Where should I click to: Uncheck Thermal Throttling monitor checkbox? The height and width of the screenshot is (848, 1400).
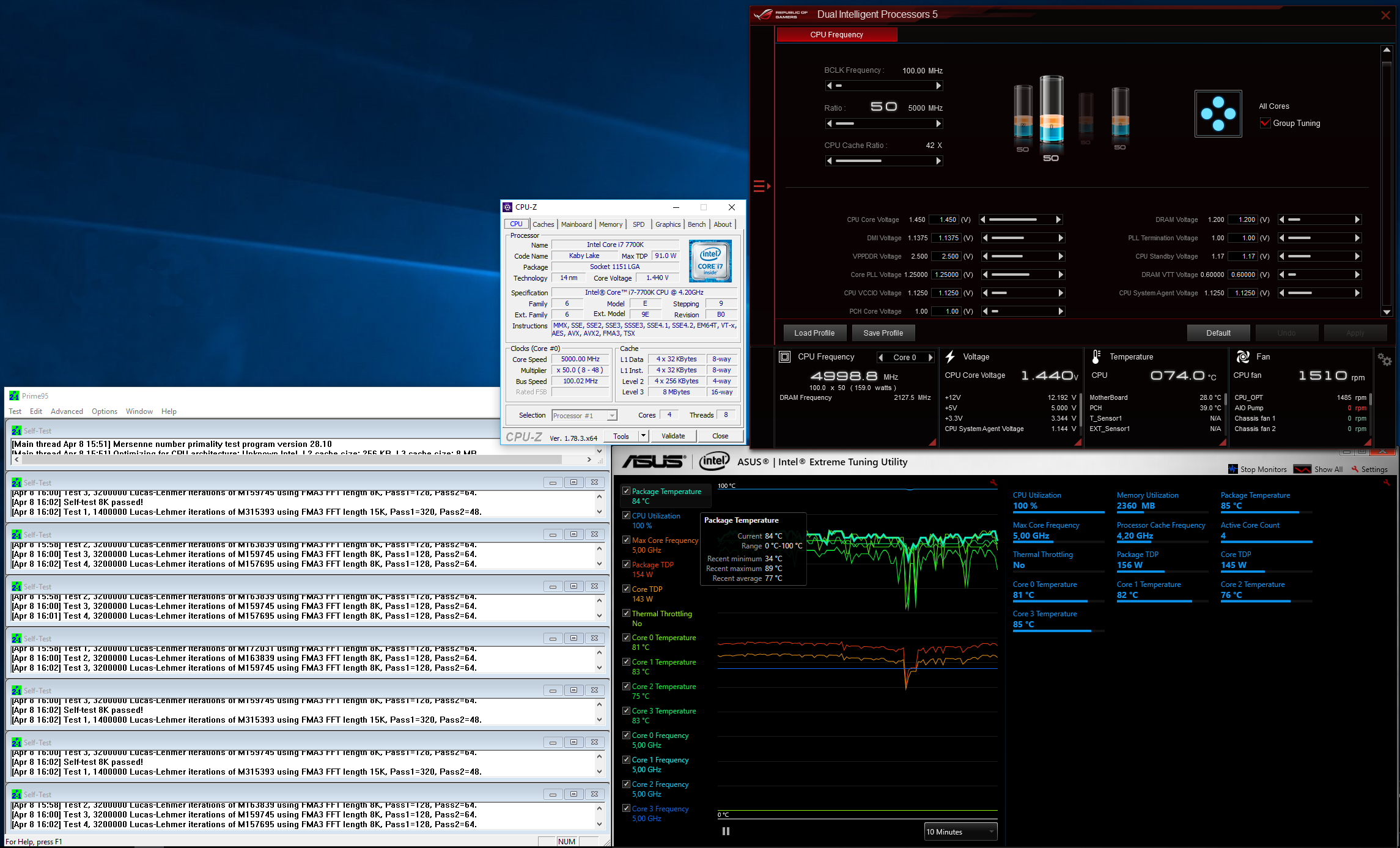(x=626, y=613)
